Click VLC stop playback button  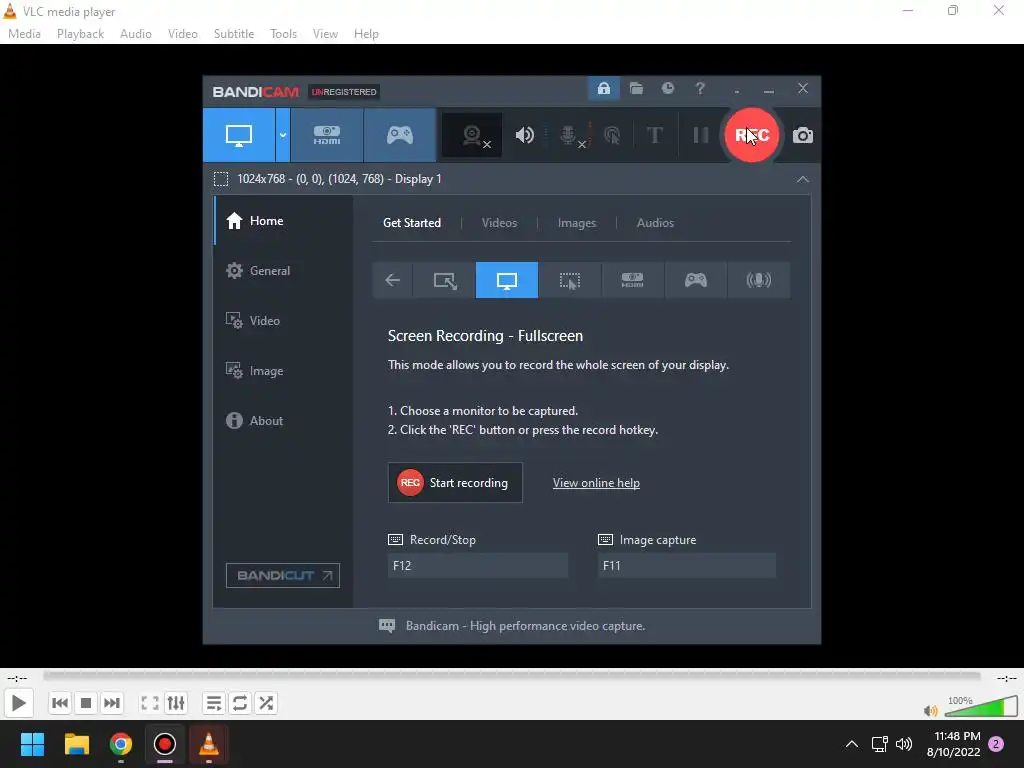pyautogui.click(x=86, y=703)
